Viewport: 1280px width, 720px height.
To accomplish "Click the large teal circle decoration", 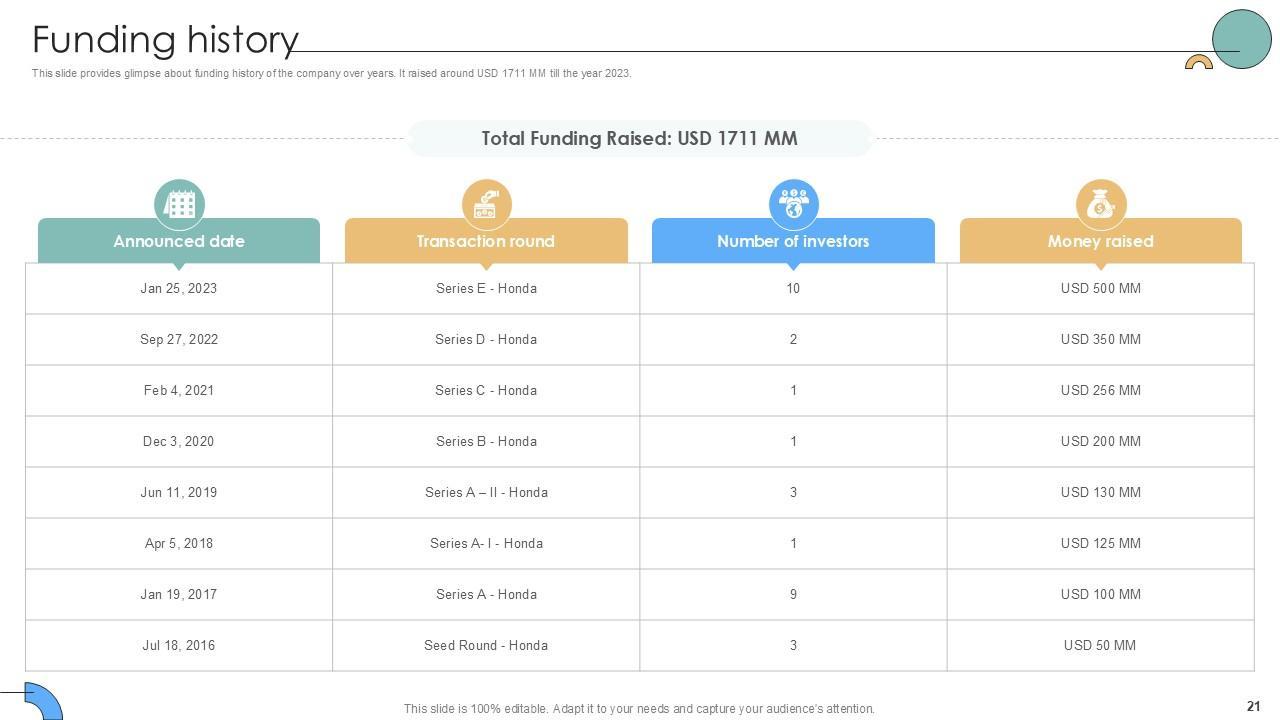I will tap(1241, 39).
